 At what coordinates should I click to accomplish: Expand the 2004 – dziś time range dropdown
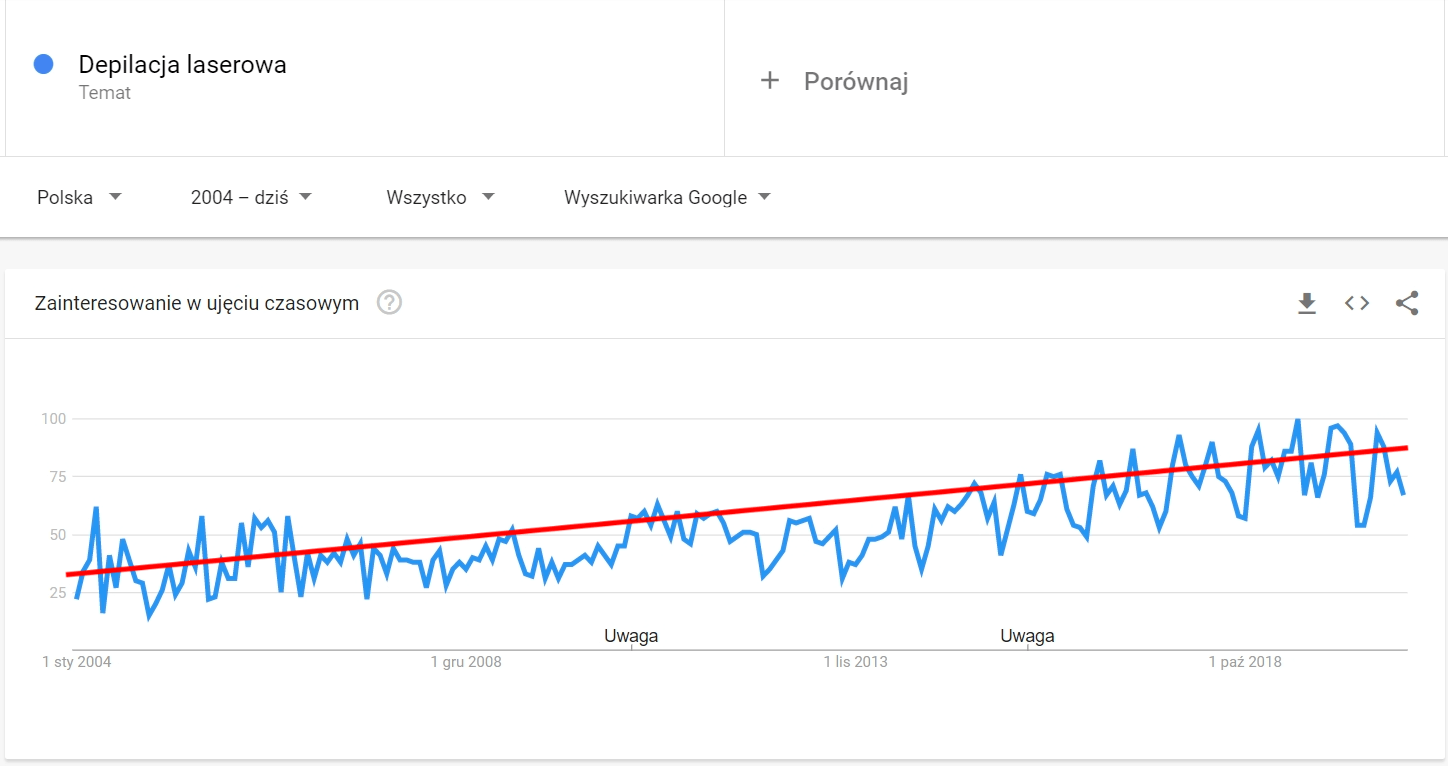click(251, 197)
